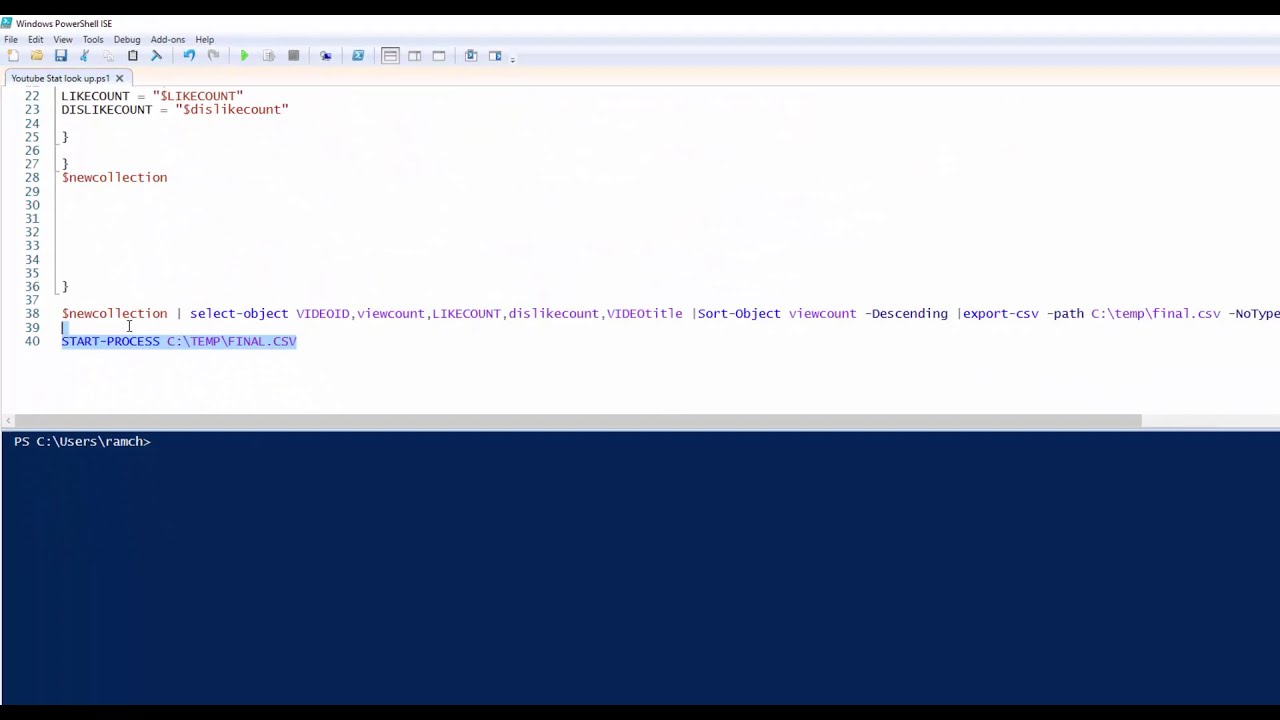Screen dimensions: 1280x720
Task: Click select-object on line 38
Action: coord(239,313)
